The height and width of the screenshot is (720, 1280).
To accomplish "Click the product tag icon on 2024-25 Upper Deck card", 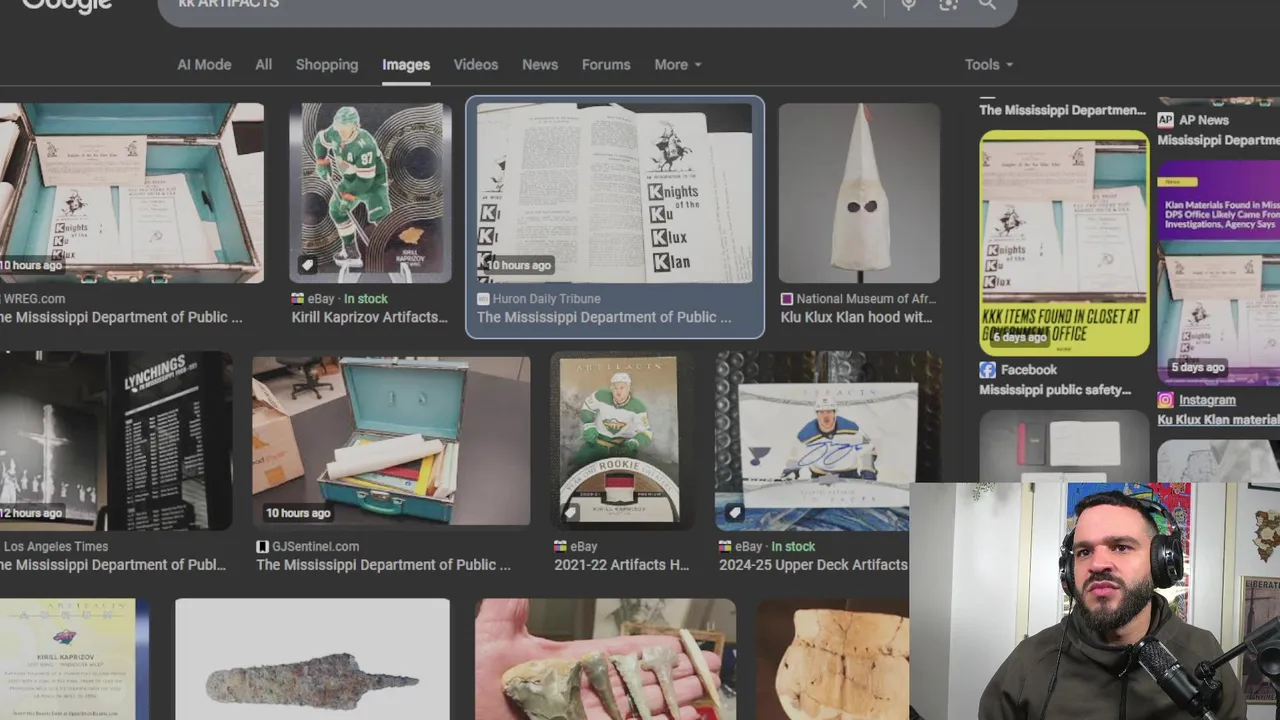I will 734,512.
